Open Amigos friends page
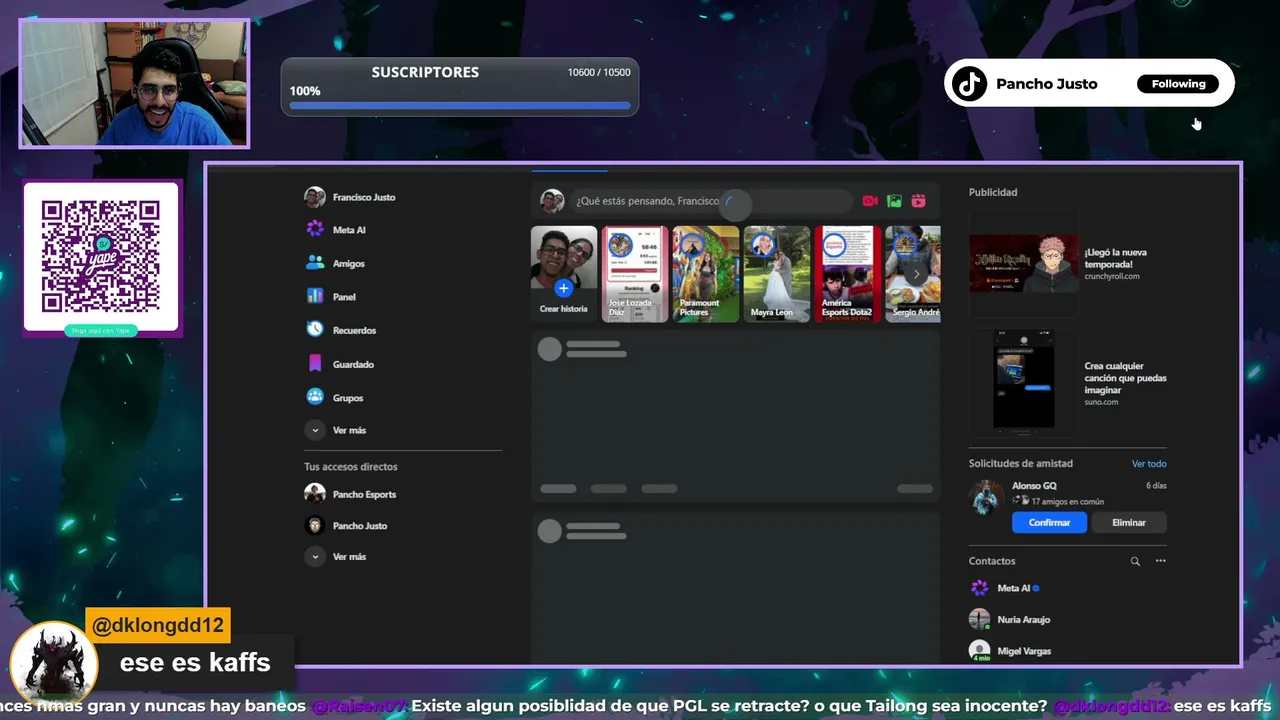Viewport: 1280px width, 720px height. tap(336, 263)
